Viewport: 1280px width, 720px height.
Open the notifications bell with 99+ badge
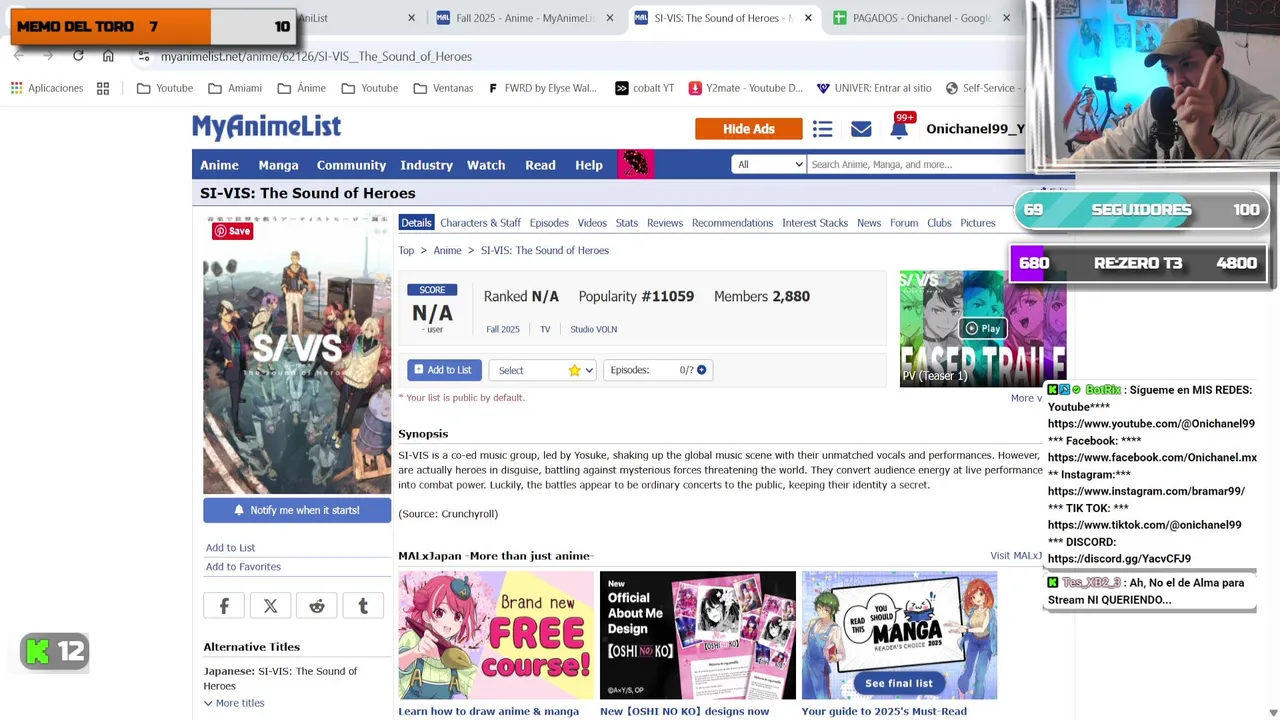coord(900,127)
